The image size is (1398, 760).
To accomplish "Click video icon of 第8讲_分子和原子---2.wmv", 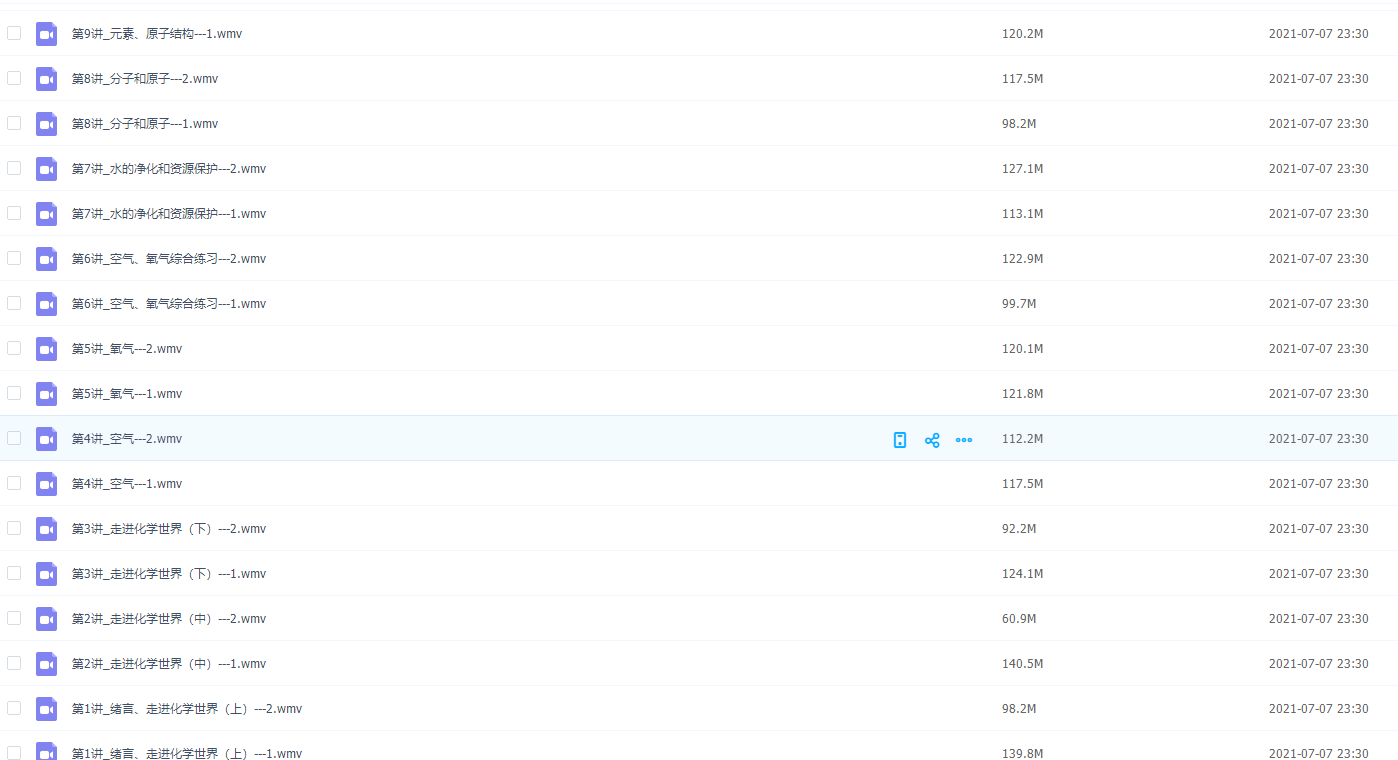I will [47, 79].
